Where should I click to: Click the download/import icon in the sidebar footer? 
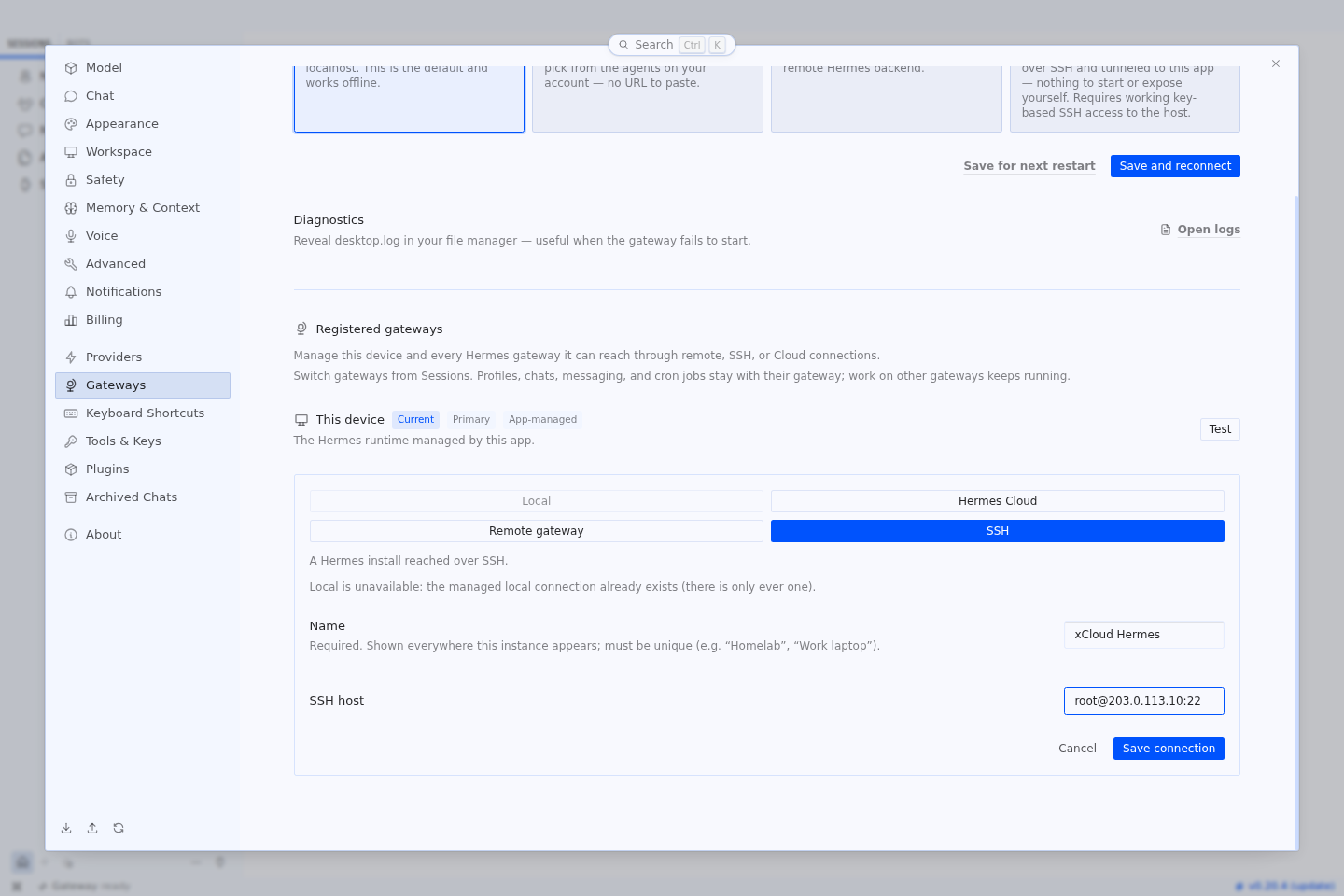tap(66, 828)
